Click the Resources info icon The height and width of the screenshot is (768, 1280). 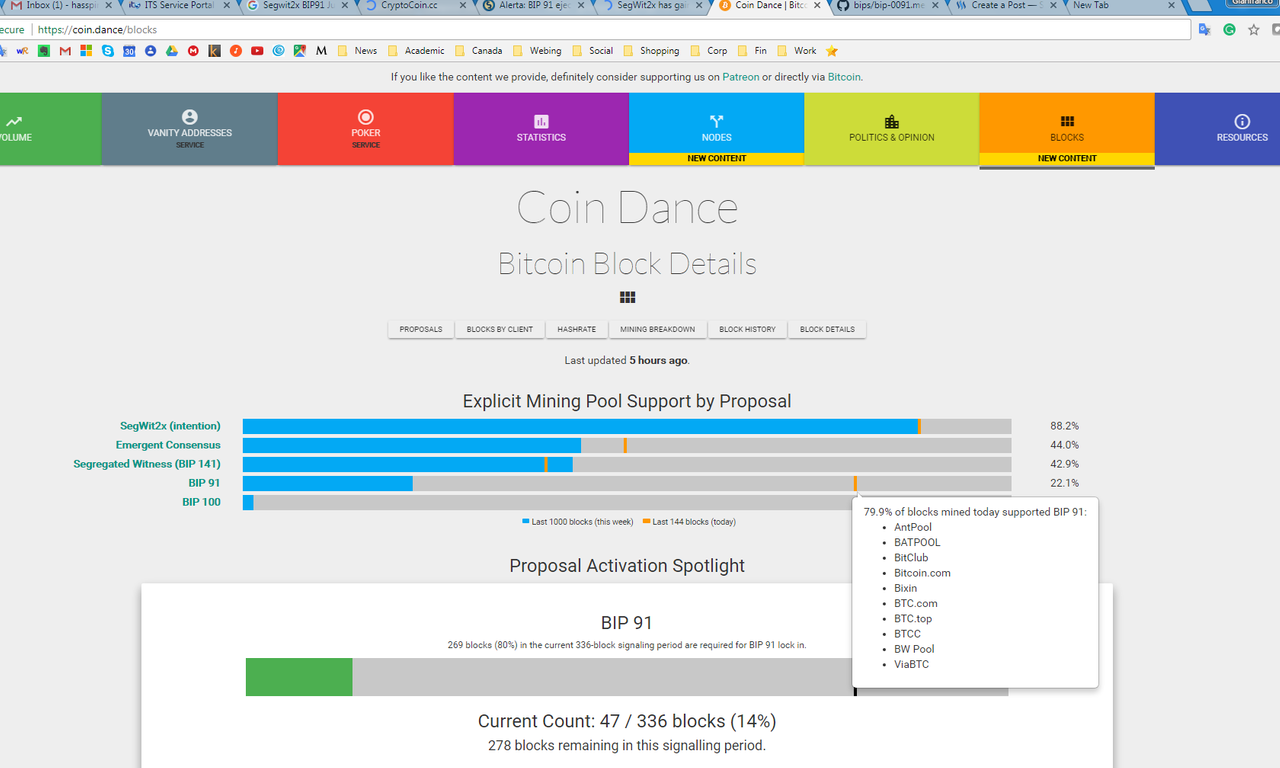point(1242,121)
